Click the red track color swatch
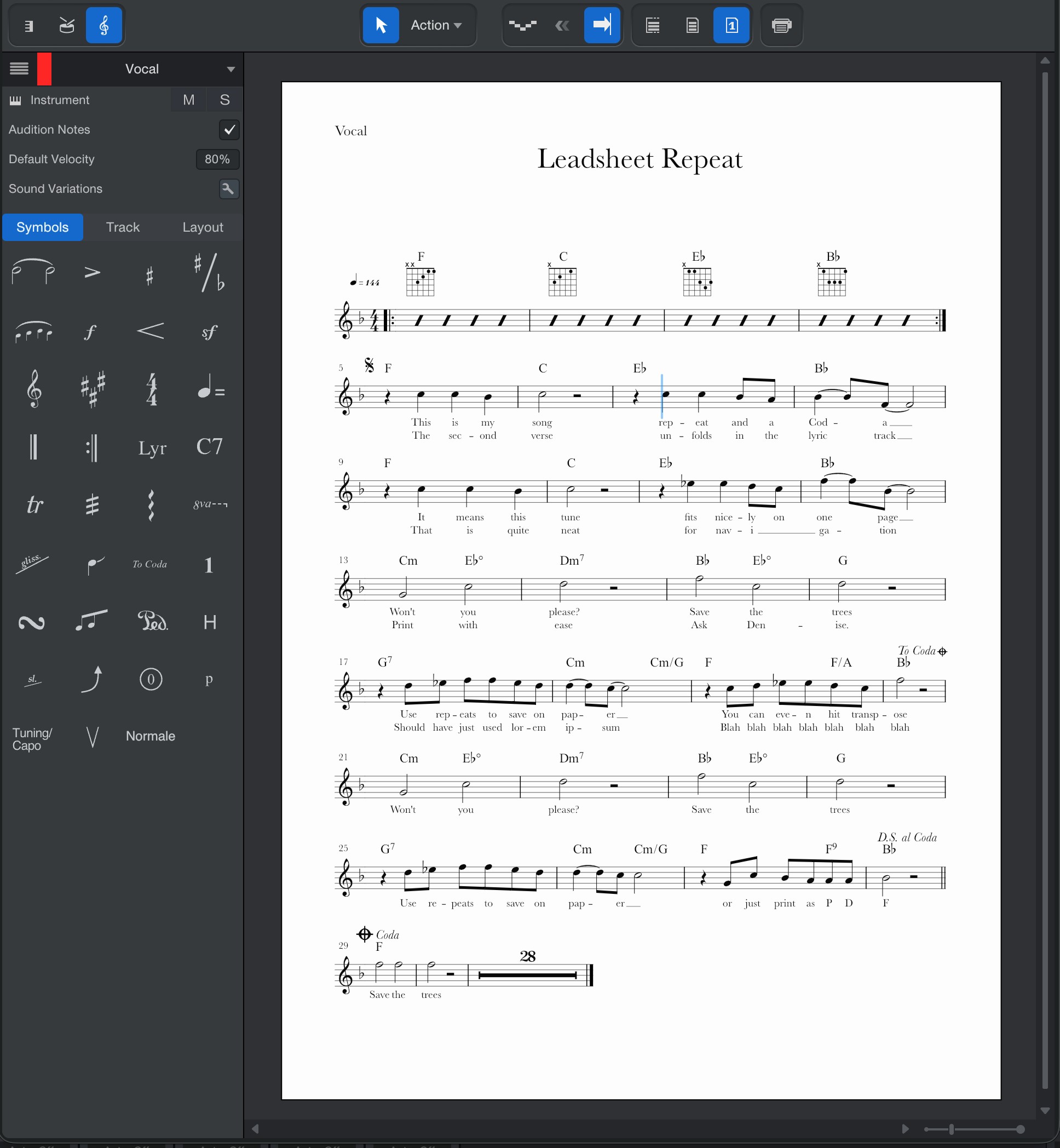 pos(44,69)
